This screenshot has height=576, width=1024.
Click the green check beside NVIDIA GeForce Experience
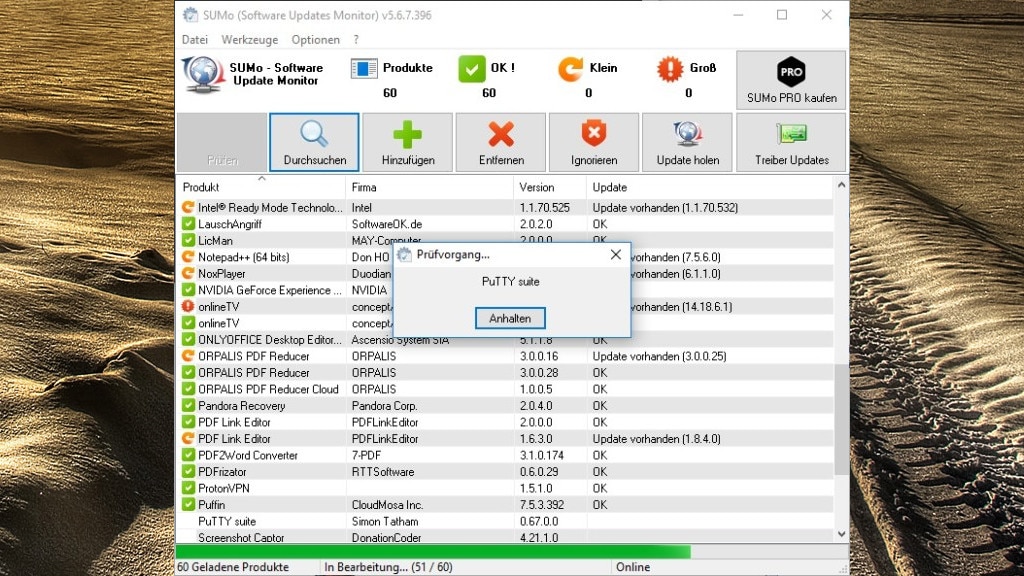tap(188, 289)
